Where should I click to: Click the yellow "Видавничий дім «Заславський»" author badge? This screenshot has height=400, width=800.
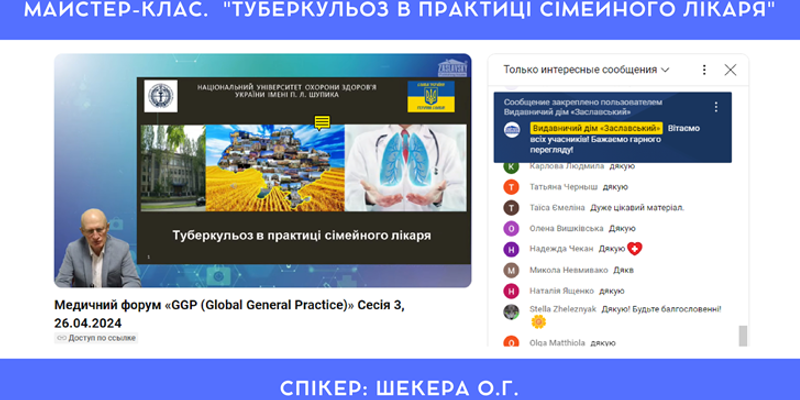click(x=596, y=128)
